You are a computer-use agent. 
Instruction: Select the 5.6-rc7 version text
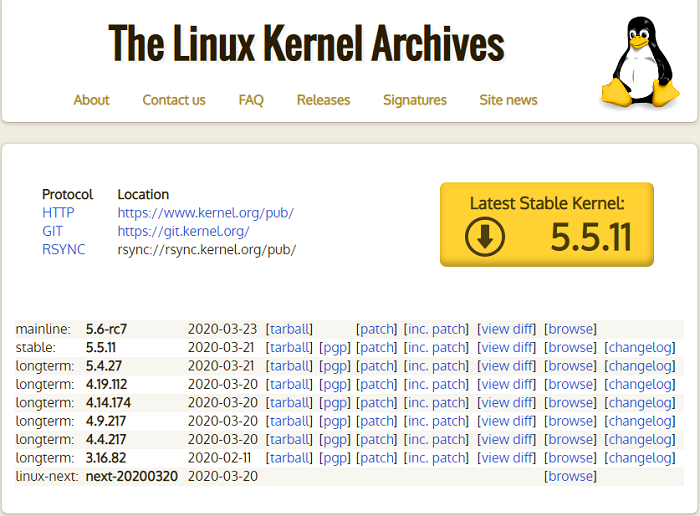tap(106, 329)
